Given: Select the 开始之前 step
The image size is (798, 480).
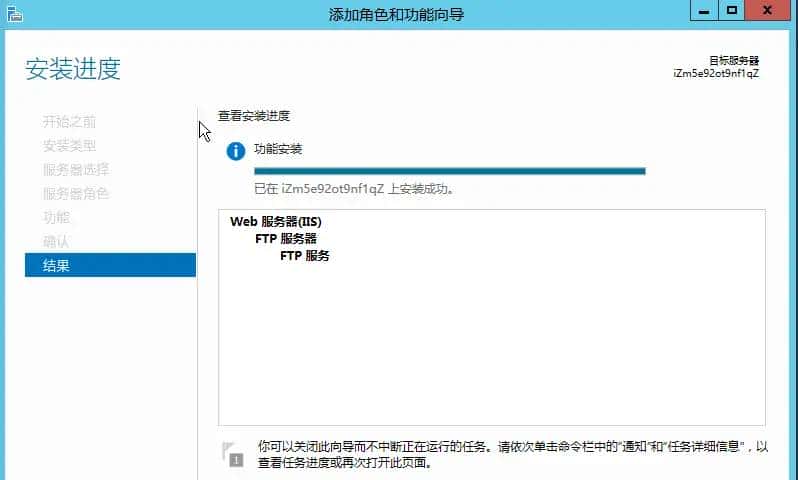Looking at the screenshot, I should [x=69, y=122].
